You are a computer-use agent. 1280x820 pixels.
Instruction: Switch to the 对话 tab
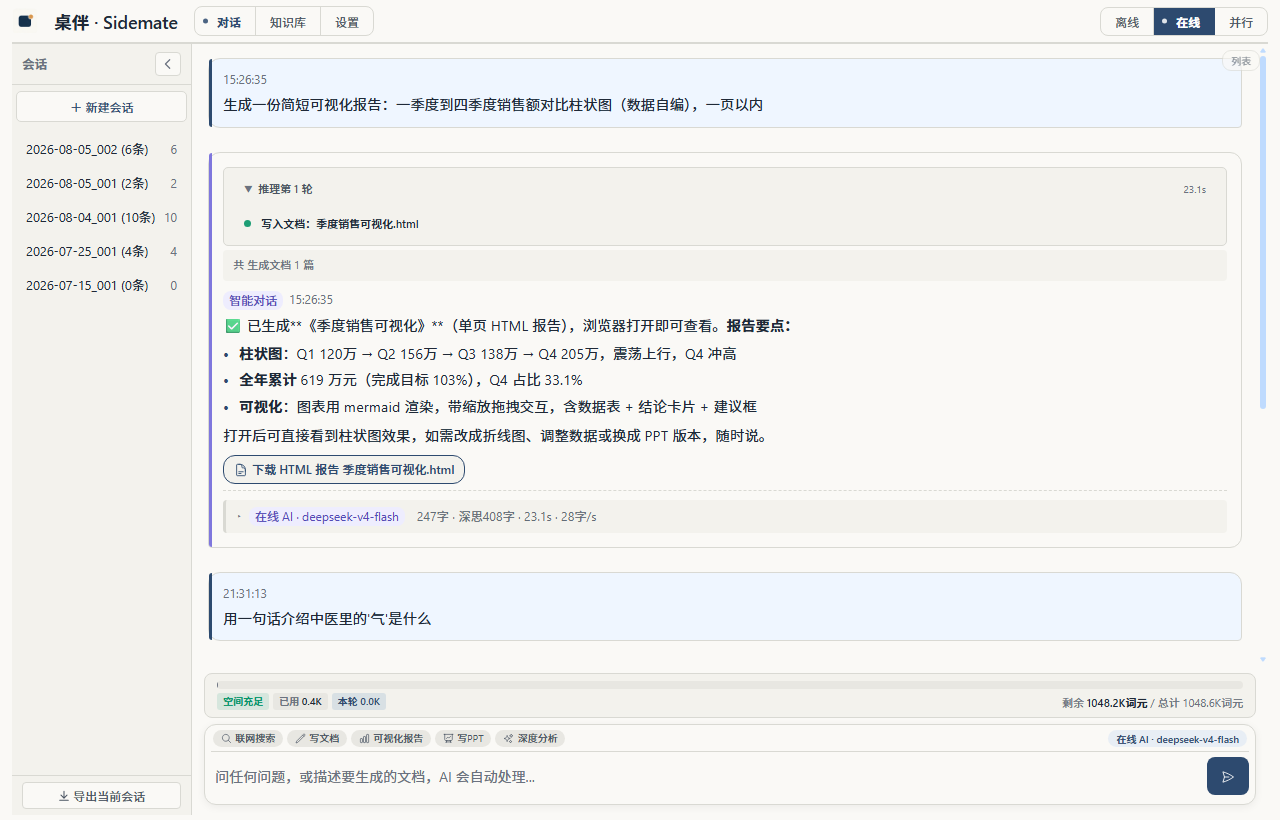point(225,22)
